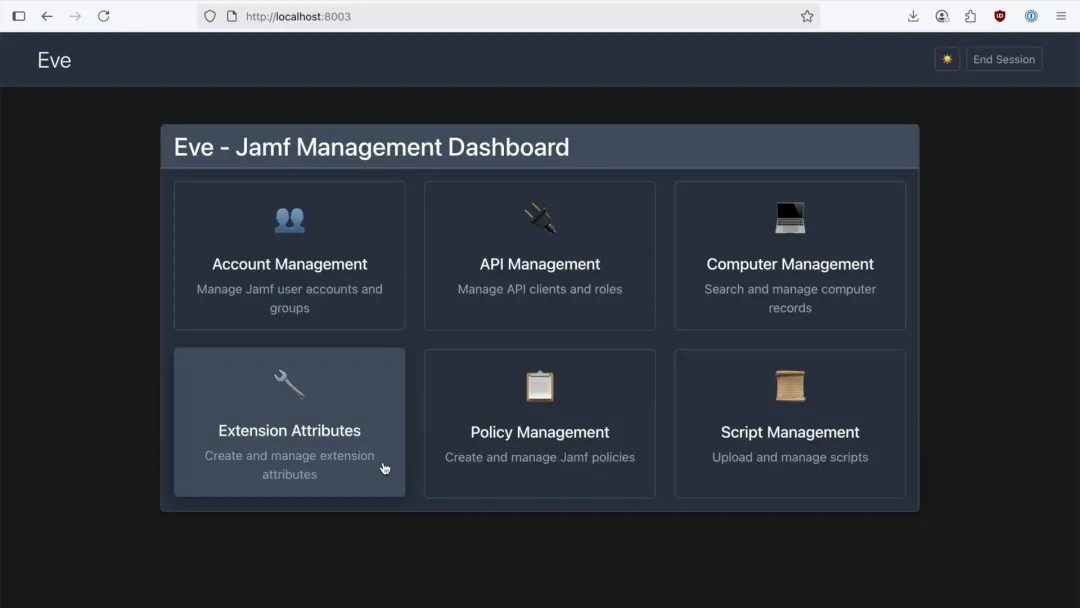Click 'Create and manage extension attributes' text
This screenshot has height=608, width=1080.
[x=289, y=465]
